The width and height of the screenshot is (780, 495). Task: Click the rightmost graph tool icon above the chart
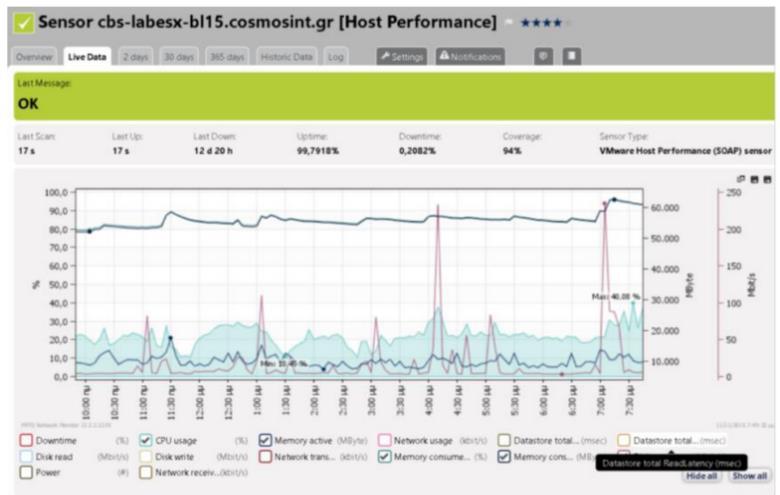click(x=768, y=179)
